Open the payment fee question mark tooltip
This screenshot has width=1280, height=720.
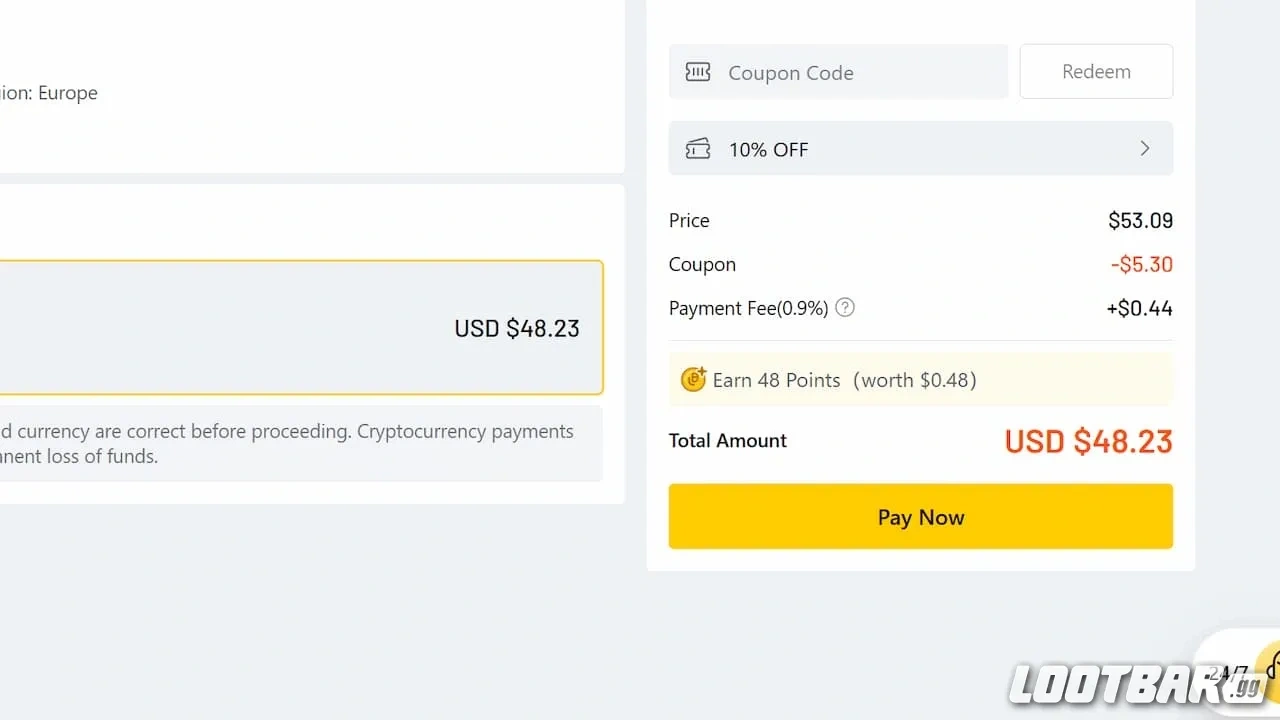844,307
